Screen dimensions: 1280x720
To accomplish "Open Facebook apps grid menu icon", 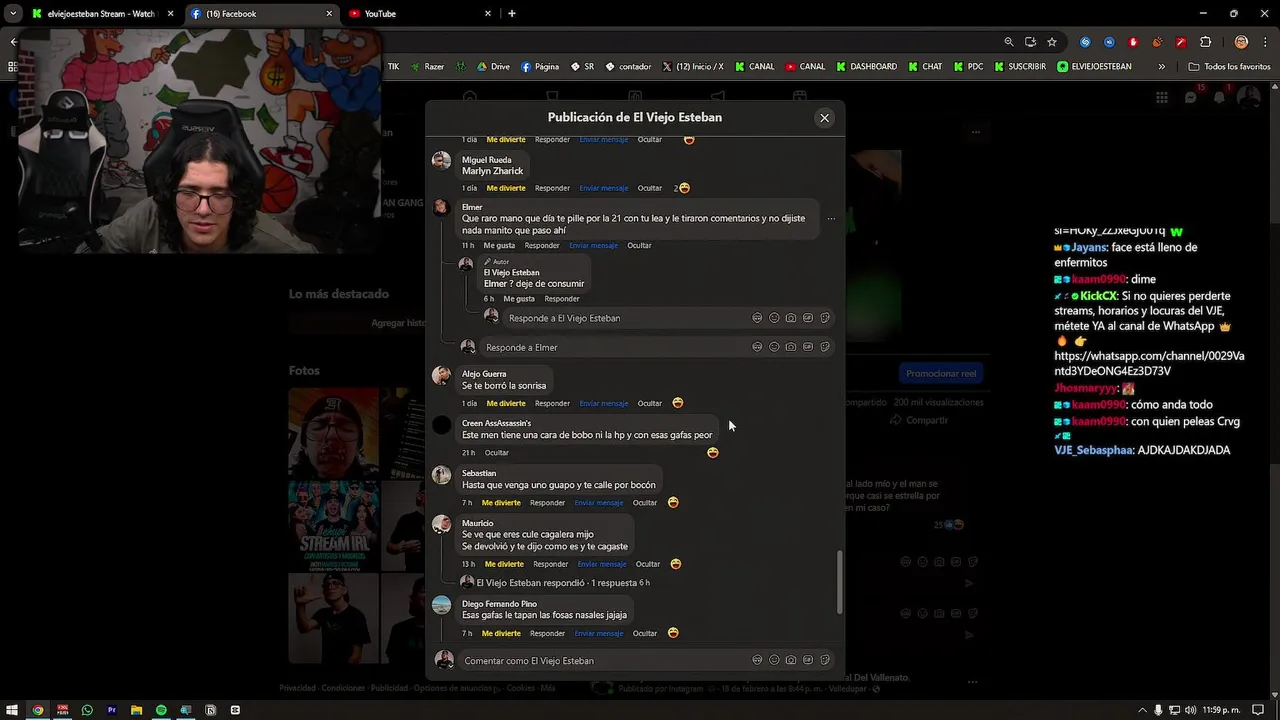I will pos(1161,97).
